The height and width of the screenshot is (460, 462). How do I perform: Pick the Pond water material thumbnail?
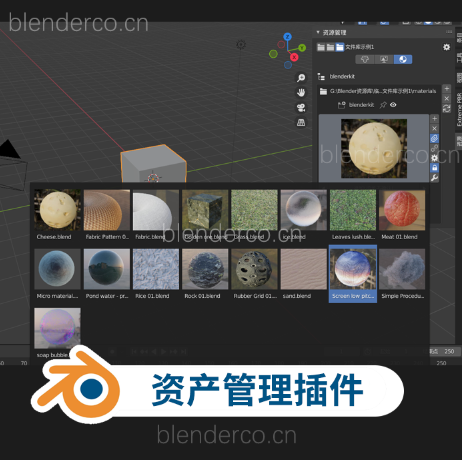click(x=107, y=269)
